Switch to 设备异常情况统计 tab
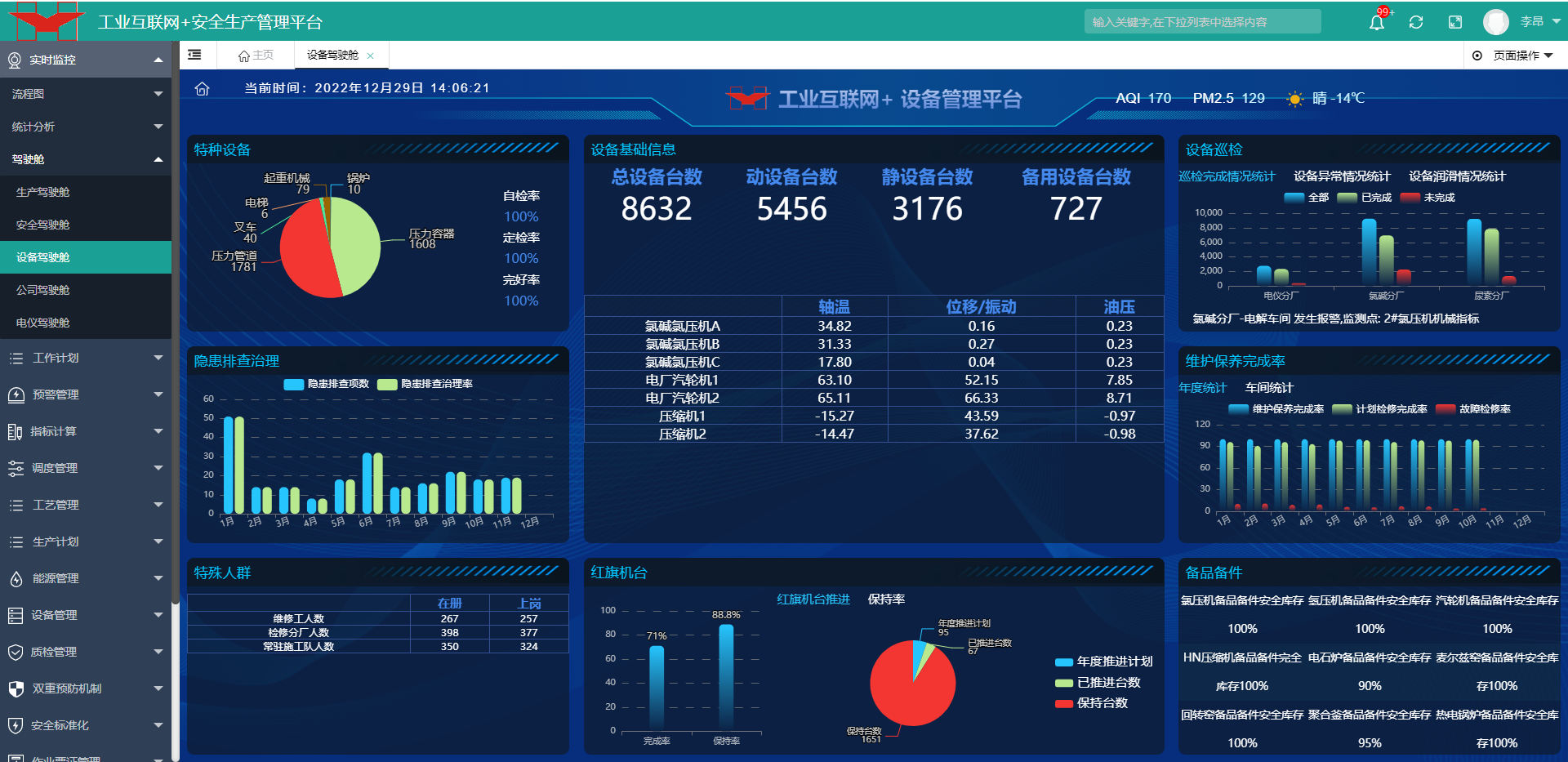The width and height of the screenshot is (1568, 762). (1342, 176)
